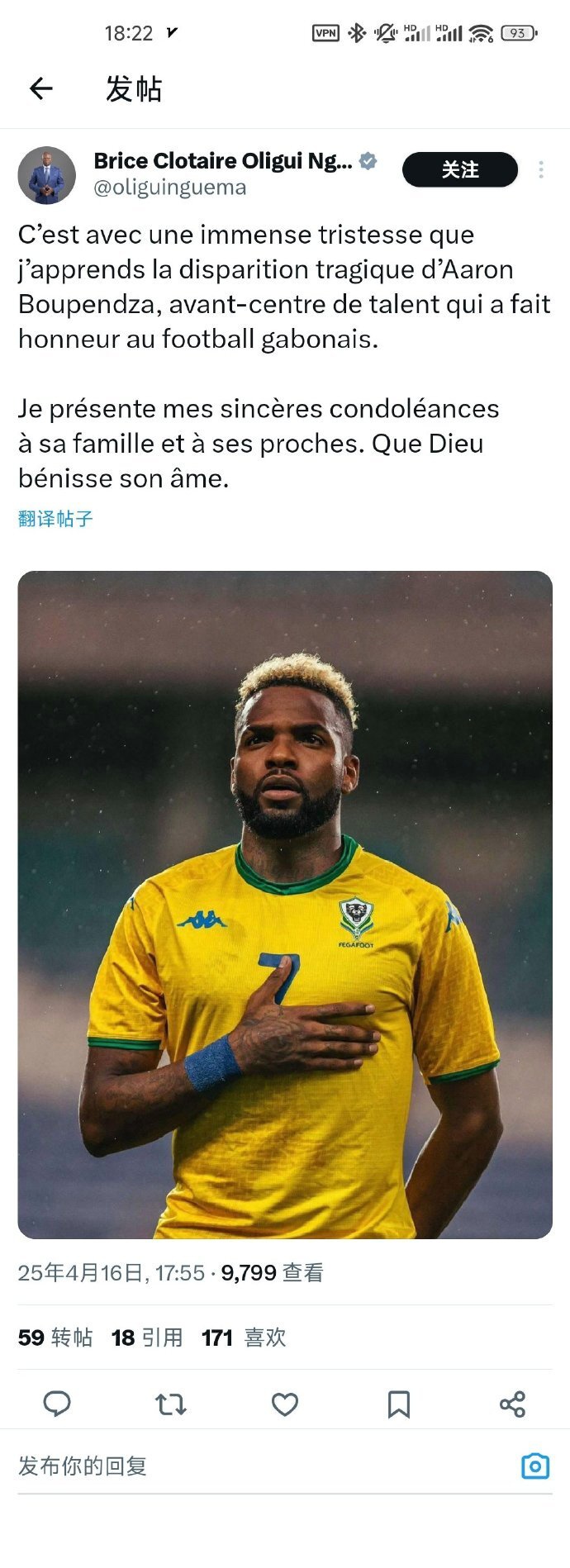570x1568 pixels.
Task: Open the three-dot more options menu
Action: pos(541,169)
